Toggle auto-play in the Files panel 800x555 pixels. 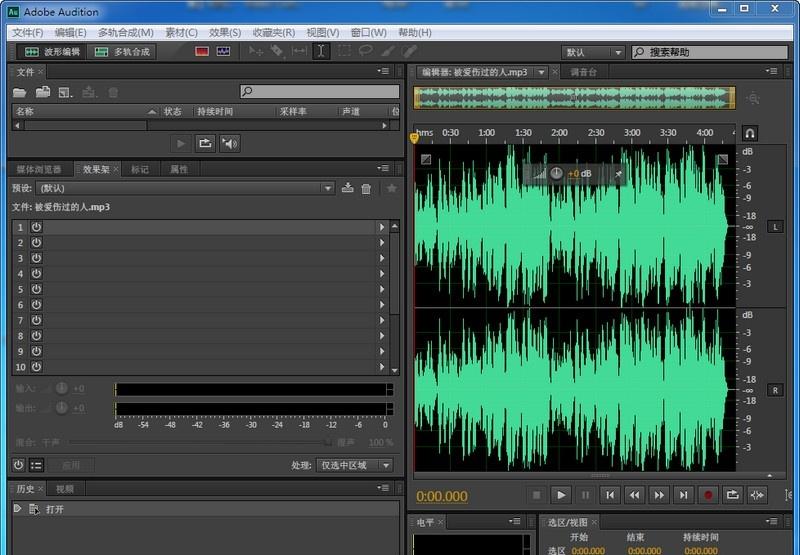tap(230, 144)
